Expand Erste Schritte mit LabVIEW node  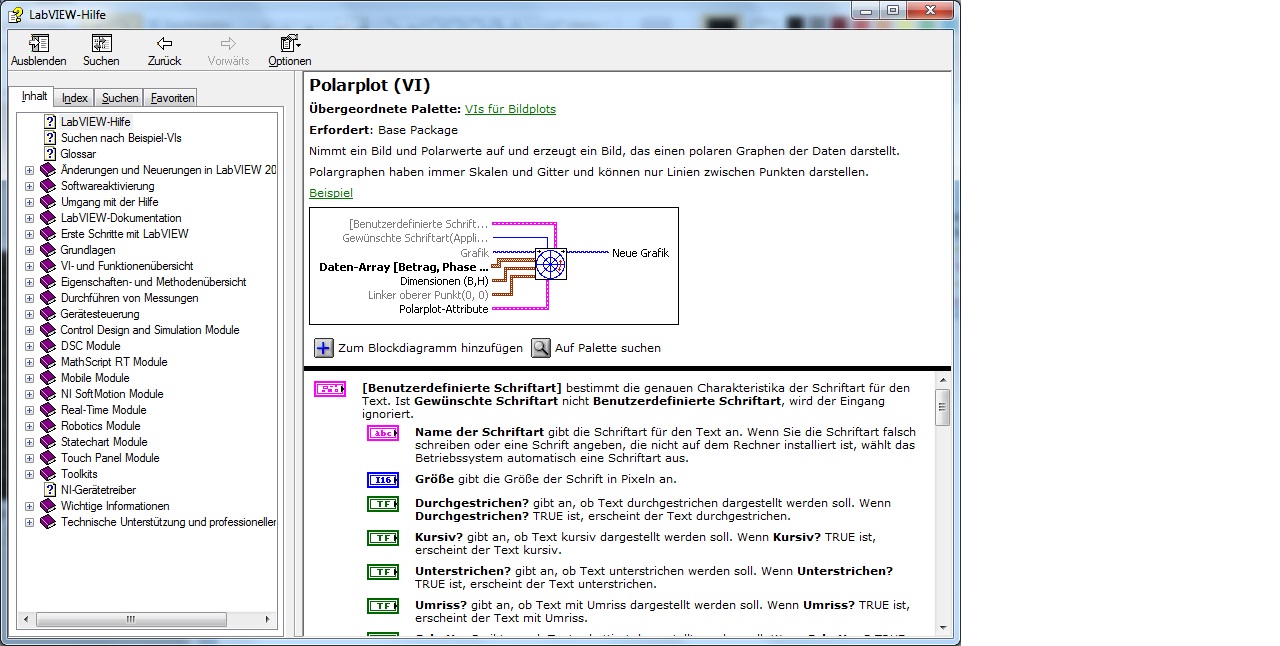(x=29, y=234)
